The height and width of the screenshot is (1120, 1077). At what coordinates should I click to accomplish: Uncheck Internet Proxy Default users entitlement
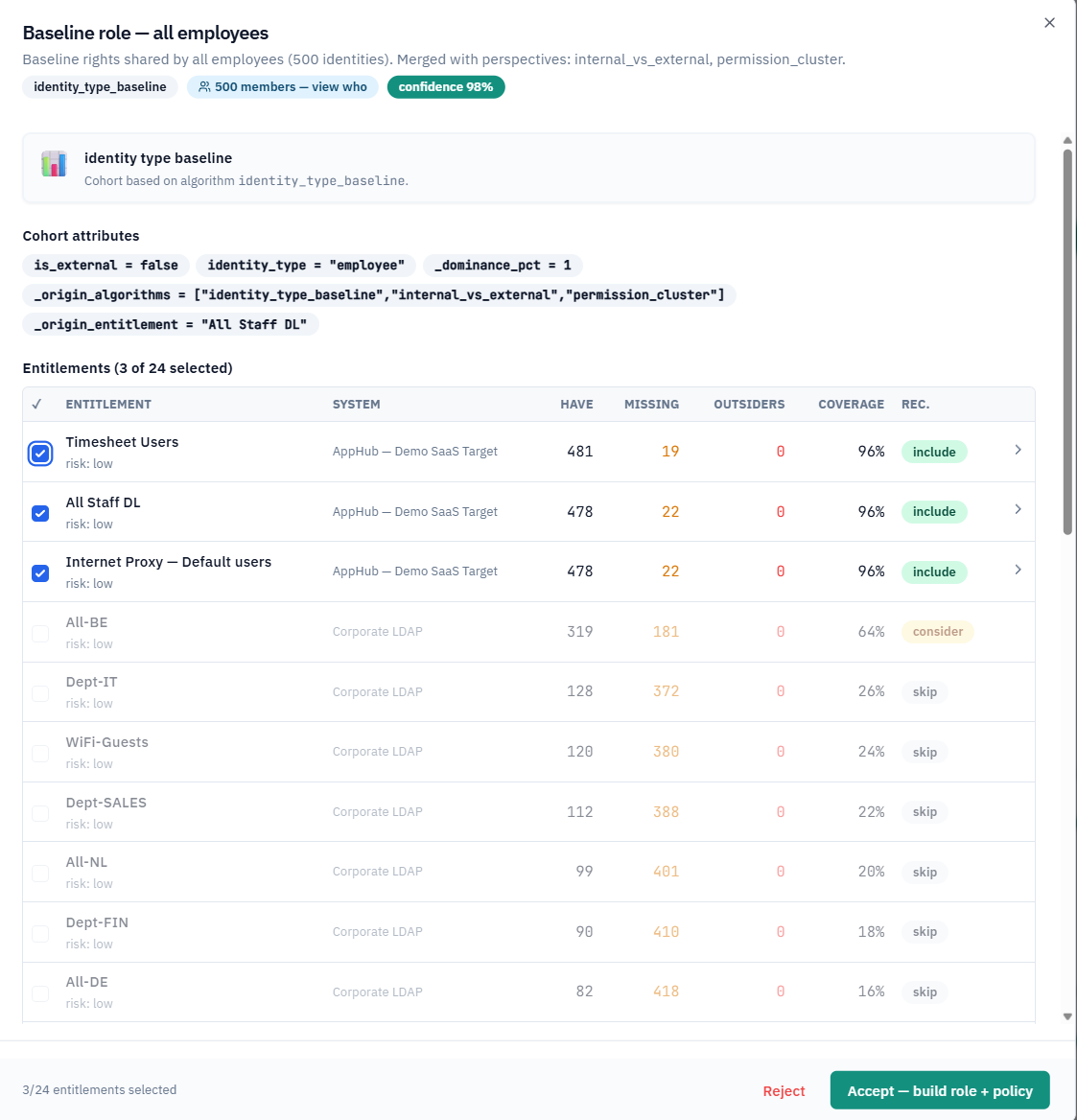point(40,572)
